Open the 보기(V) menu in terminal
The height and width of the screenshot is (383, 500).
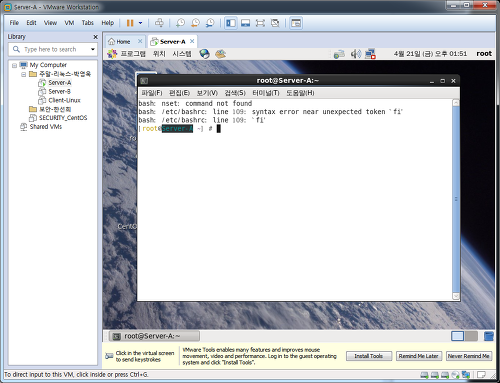(207, 93)
